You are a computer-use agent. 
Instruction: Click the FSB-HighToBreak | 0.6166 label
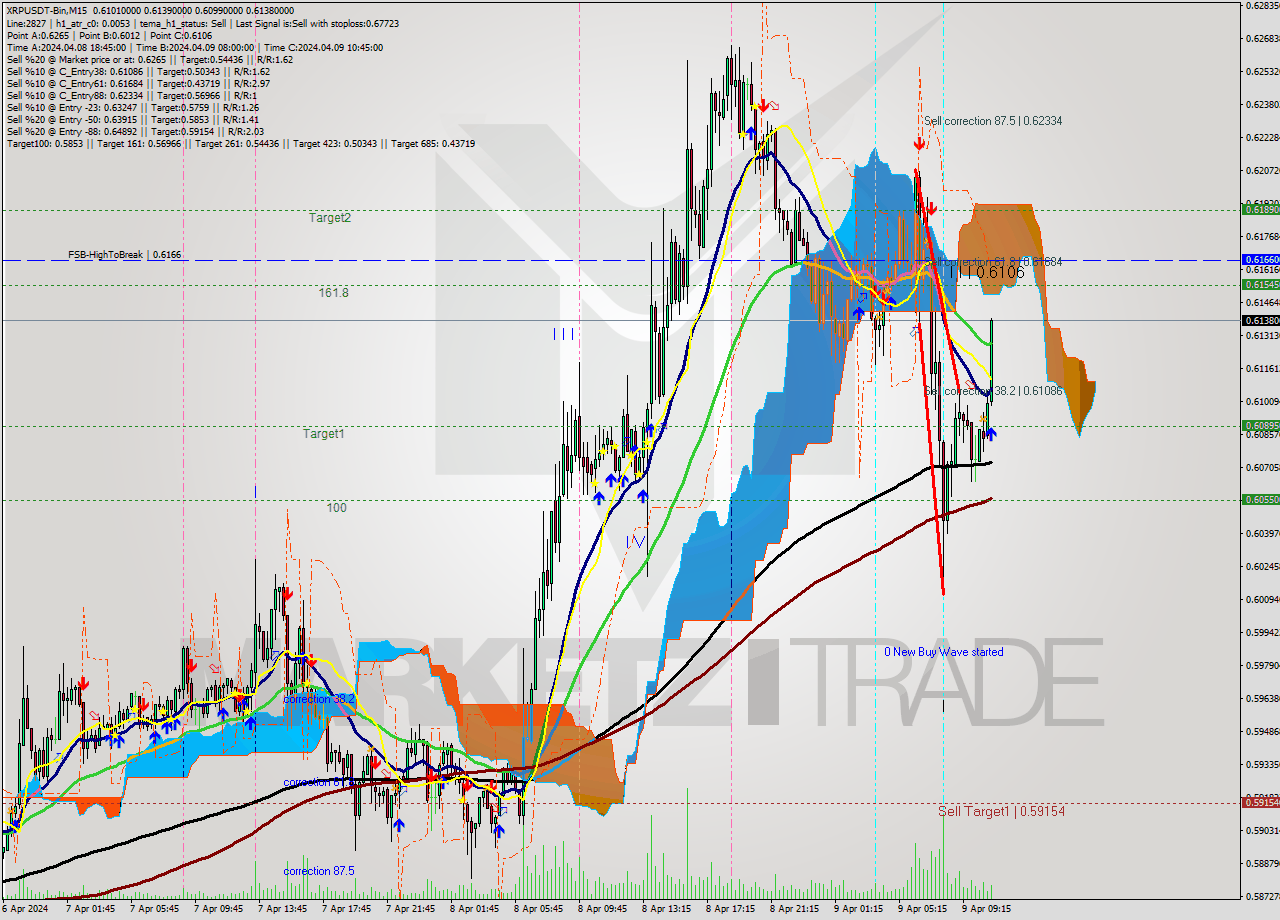125,255
